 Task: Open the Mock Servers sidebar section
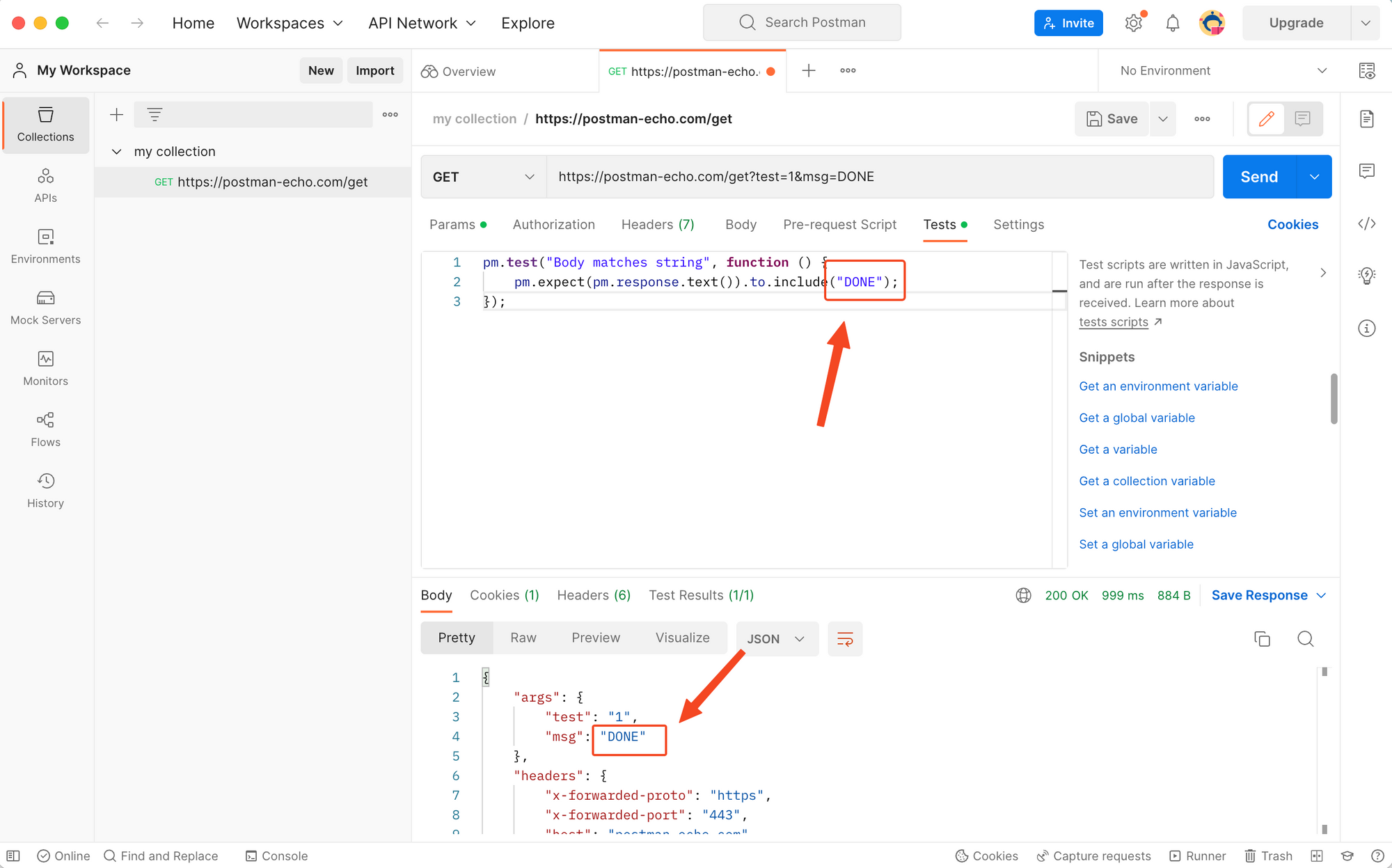coord(45,308)
